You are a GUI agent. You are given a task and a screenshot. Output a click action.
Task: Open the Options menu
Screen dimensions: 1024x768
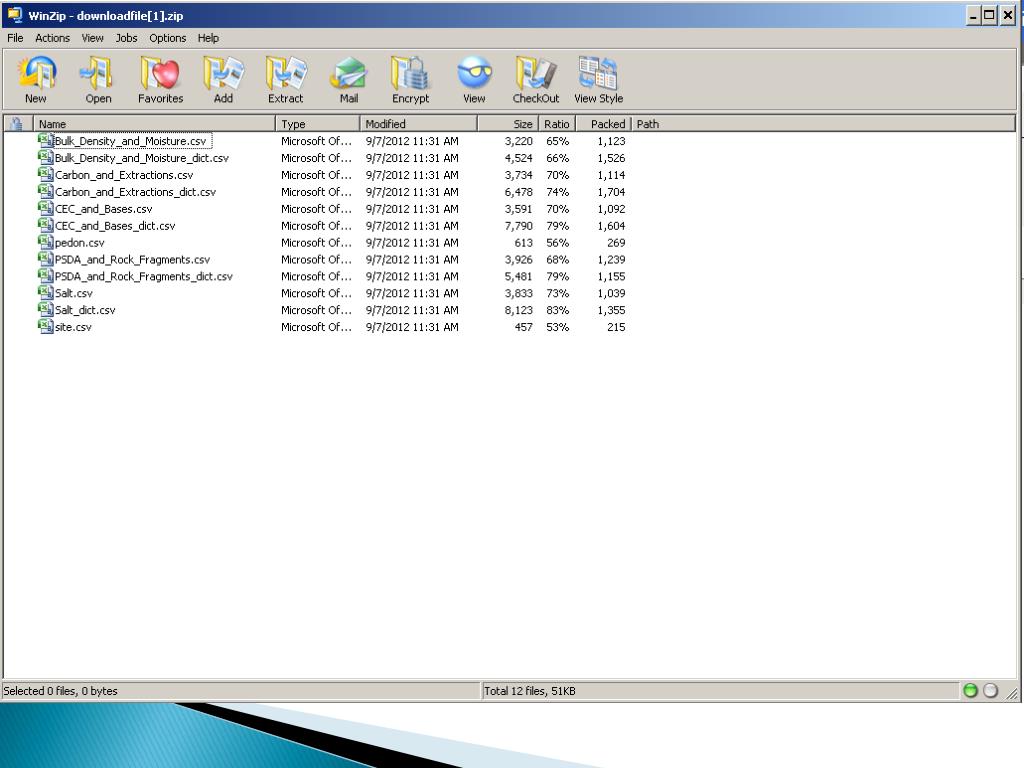(x=167, y=38)
